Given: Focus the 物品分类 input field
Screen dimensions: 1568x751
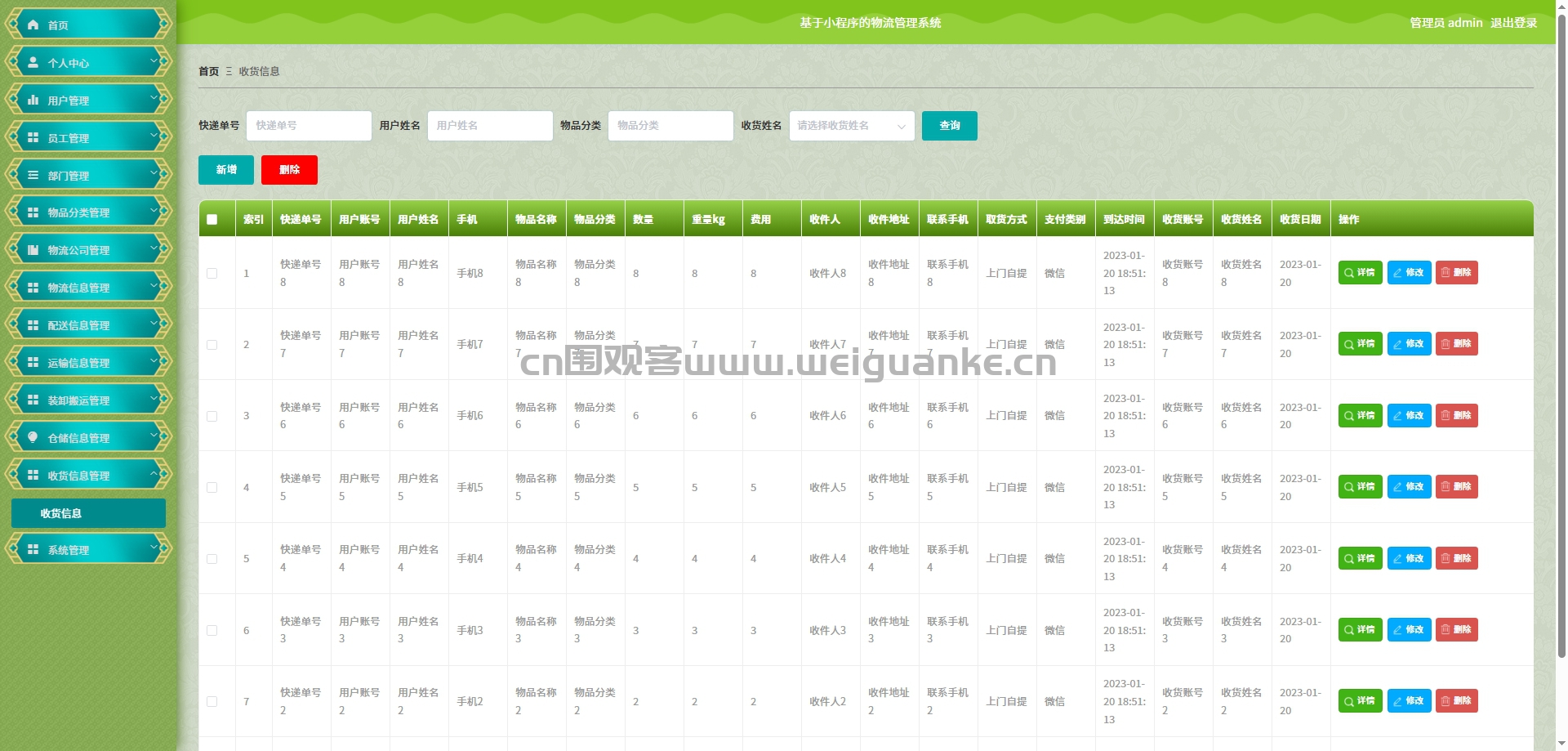Looking at the screenshot, I should tap(670, 126).
